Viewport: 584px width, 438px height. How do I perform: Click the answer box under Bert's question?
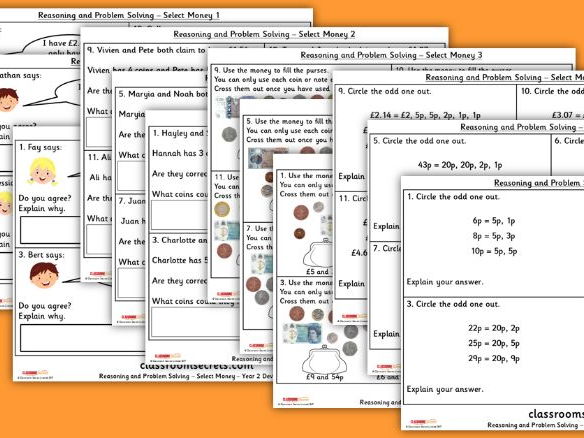coord(82,338)
